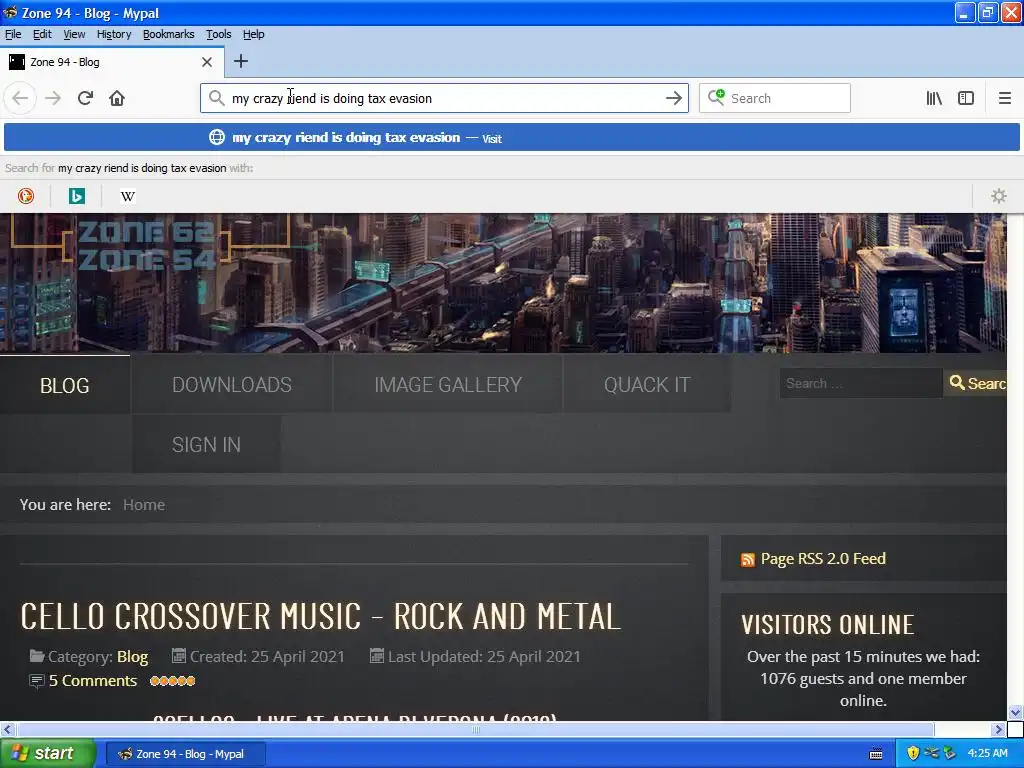Open the BLOG navigation tab
The image size is (1024, 768).
click(x=65, y=385)
